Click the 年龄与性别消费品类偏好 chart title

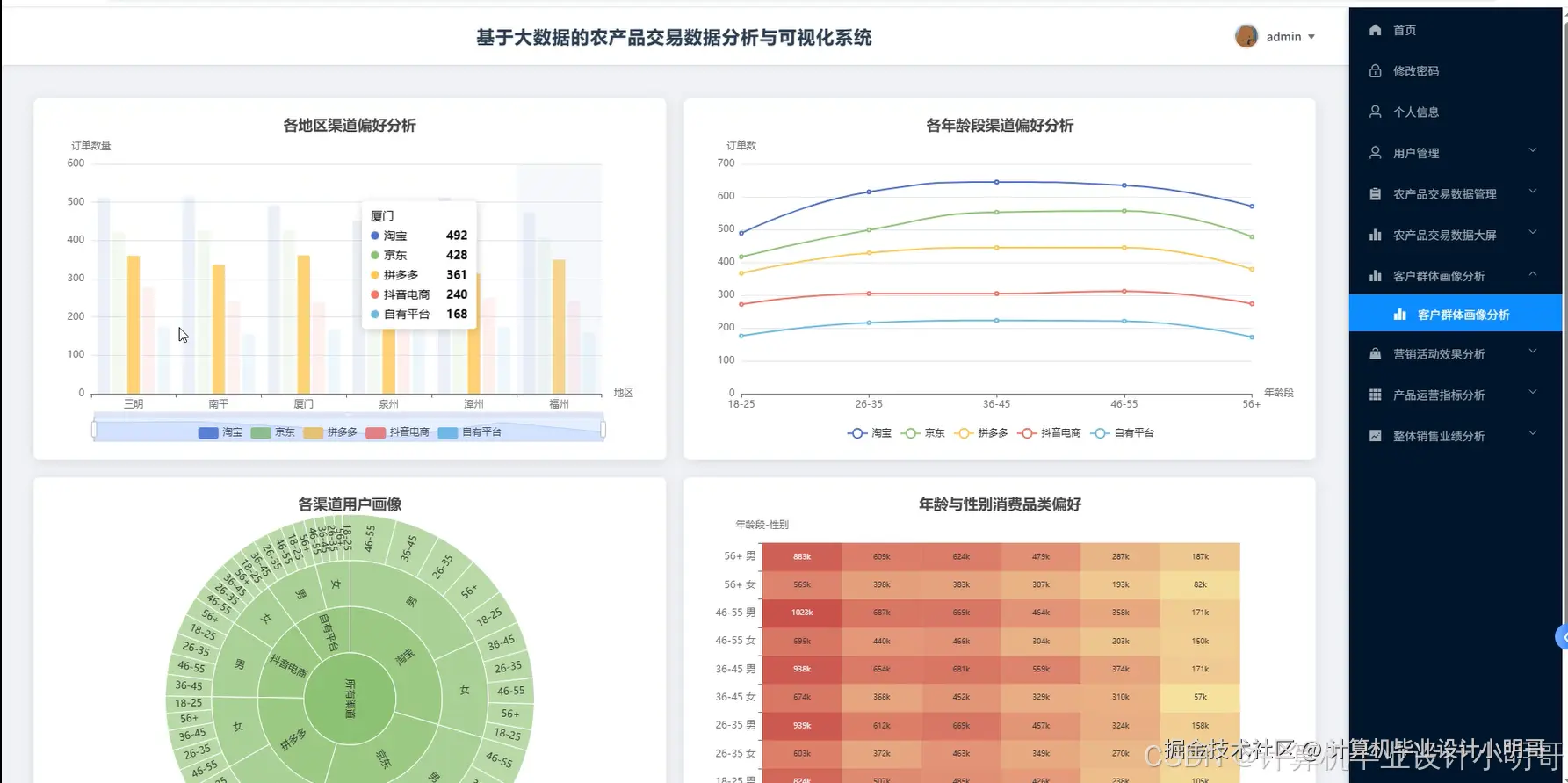(x=1000, y=504)
